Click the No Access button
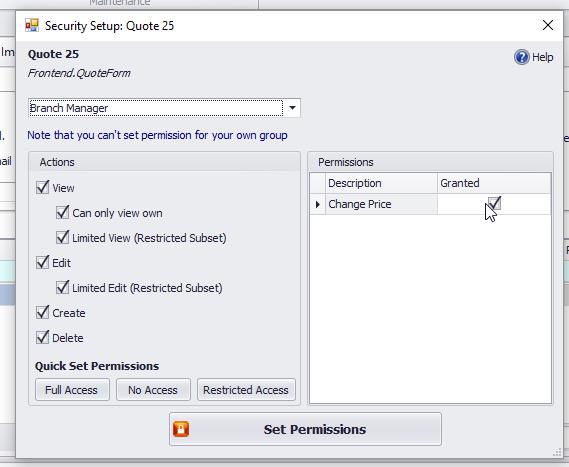 153,390
